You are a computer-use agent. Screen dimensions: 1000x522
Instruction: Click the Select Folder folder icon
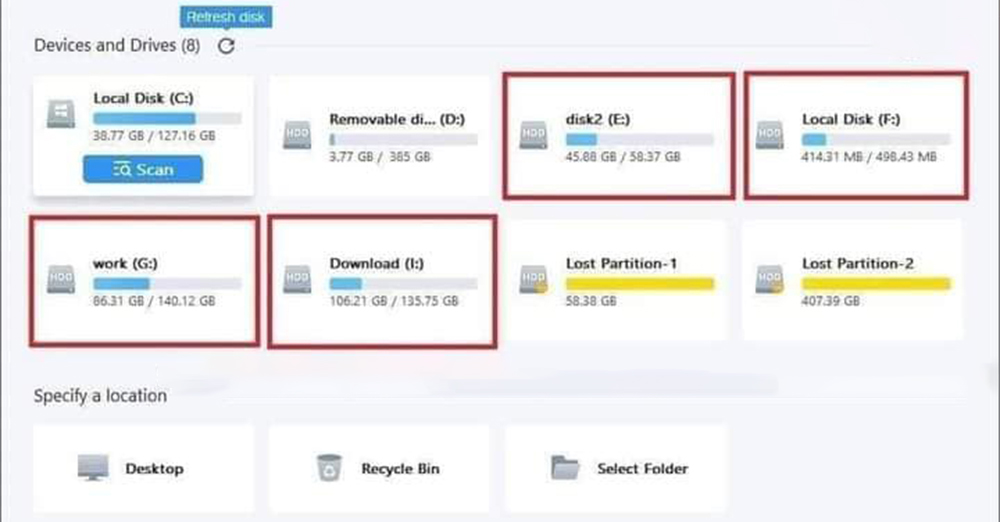point(565,468)
